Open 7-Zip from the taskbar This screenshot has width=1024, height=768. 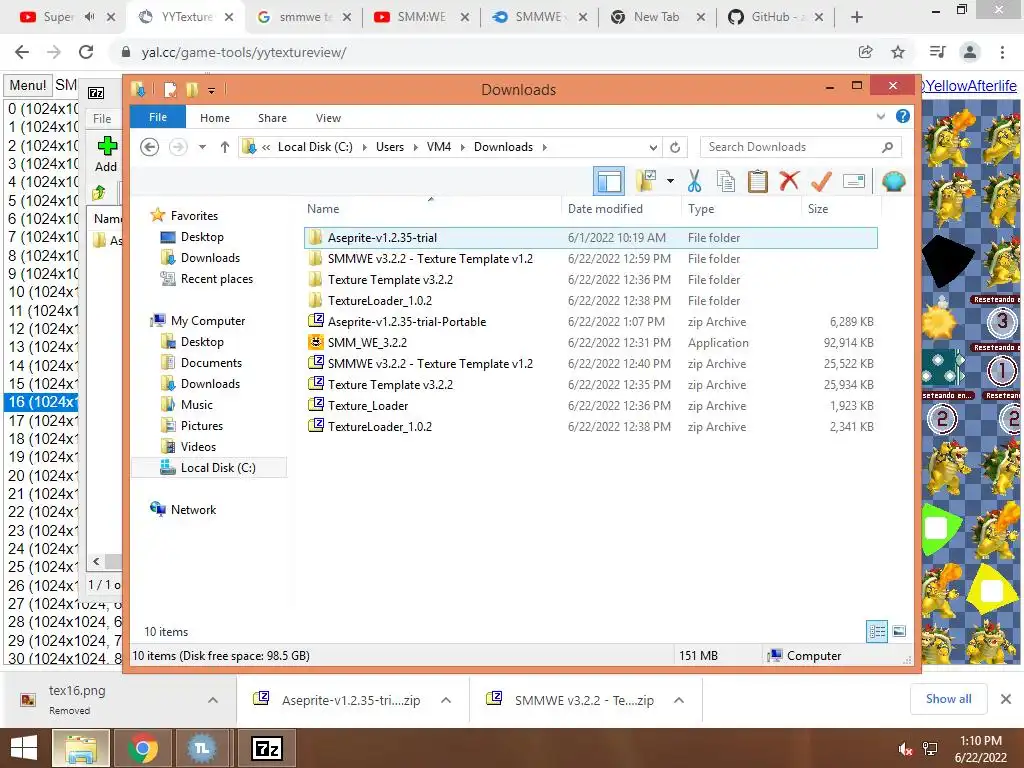(x=266, y=748)
